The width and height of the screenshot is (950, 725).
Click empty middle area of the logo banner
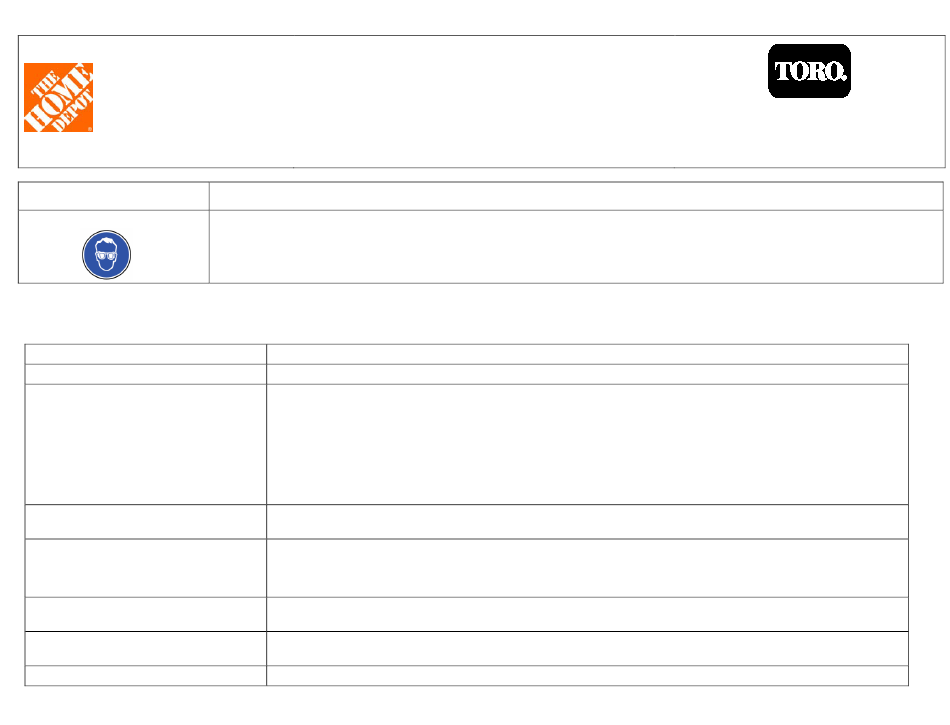coord(483,102)
